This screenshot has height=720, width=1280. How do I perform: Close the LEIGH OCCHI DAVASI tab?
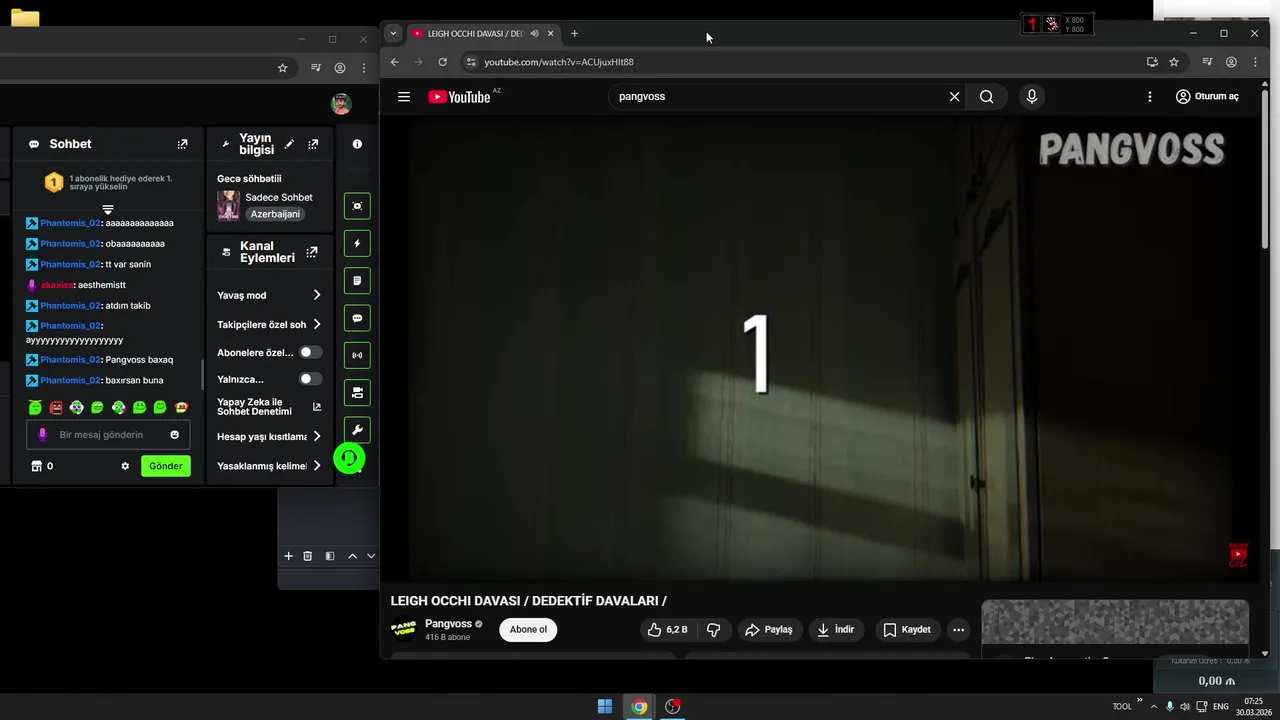(x=550, y=33)
